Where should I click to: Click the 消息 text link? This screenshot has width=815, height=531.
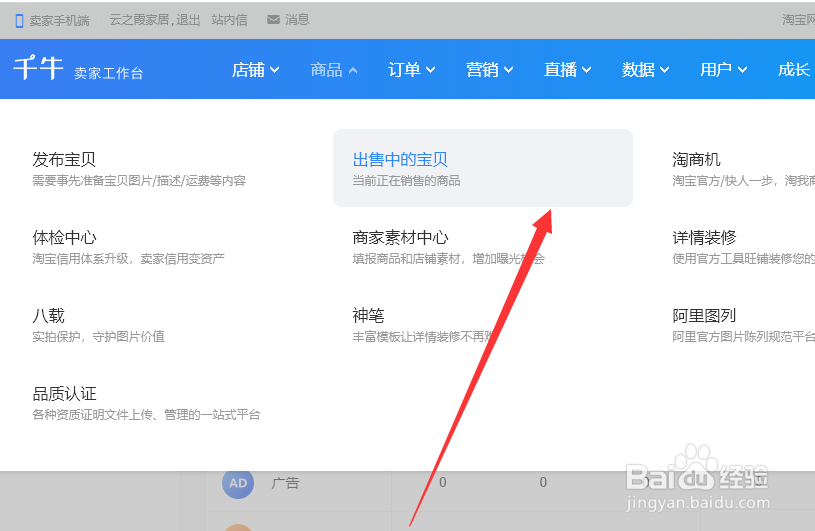[297, 20]
